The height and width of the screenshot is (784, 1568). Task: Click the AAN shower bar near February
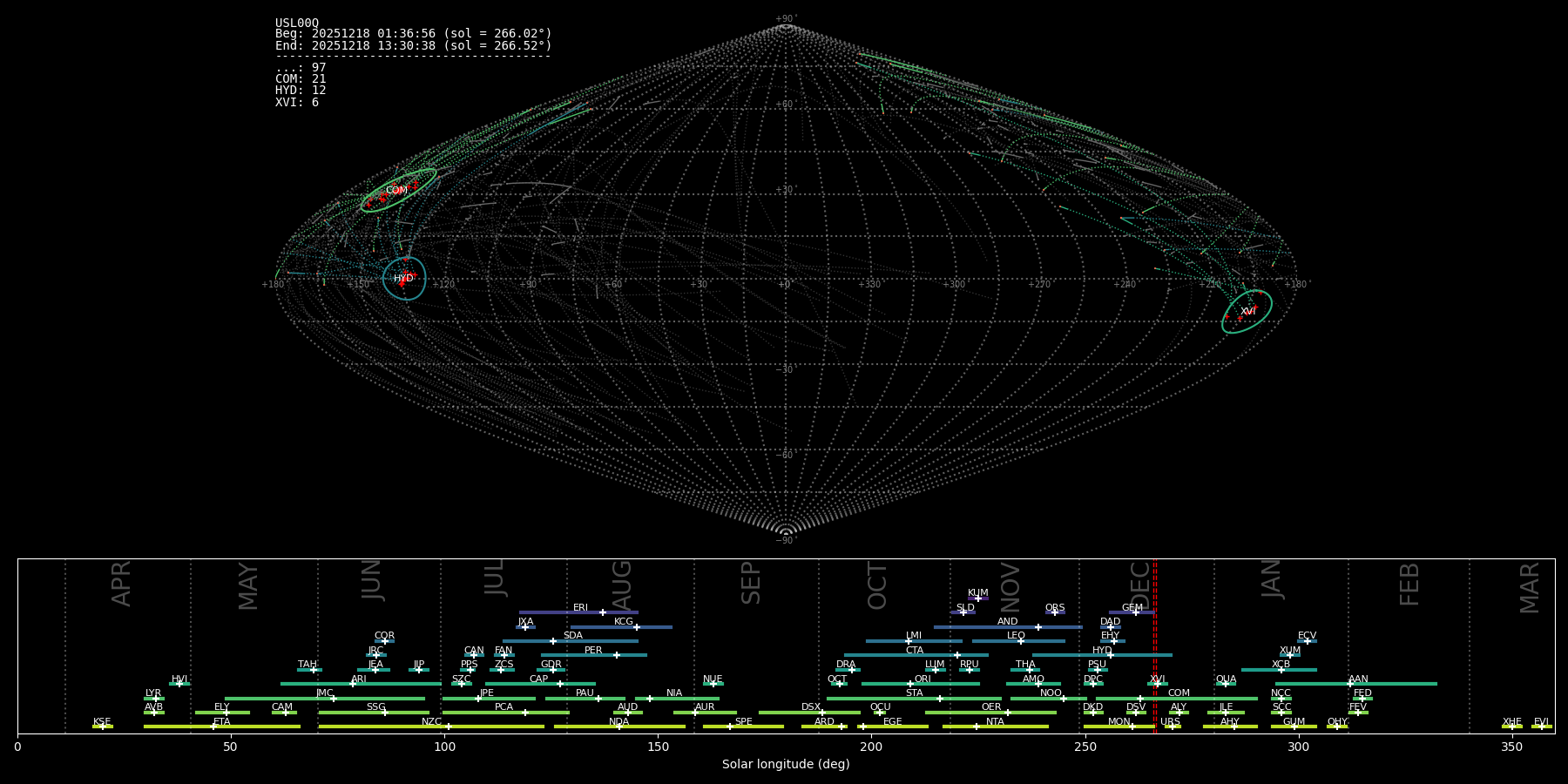point(1356,684)
